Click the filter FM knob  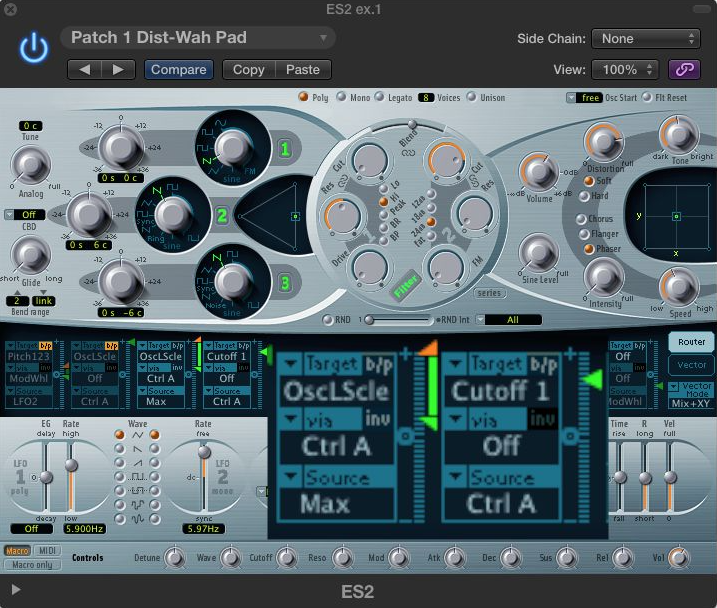click(x=446, y=267)
